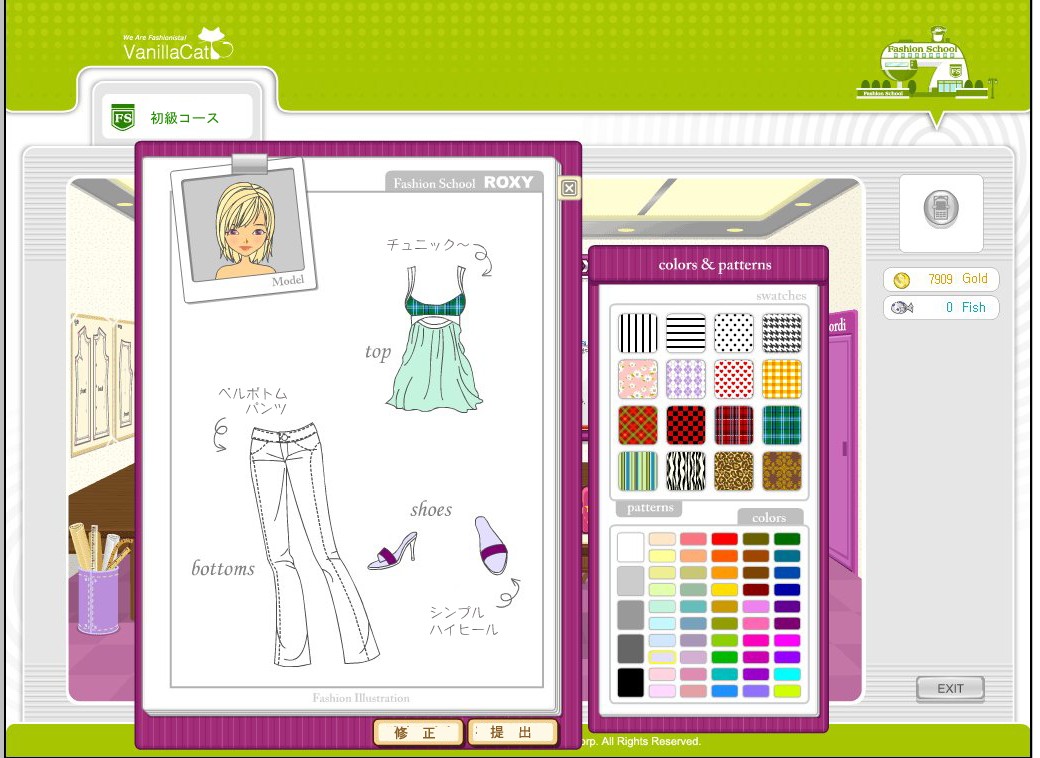Choose the dark red plaid pattern

(x=734, y=425)
